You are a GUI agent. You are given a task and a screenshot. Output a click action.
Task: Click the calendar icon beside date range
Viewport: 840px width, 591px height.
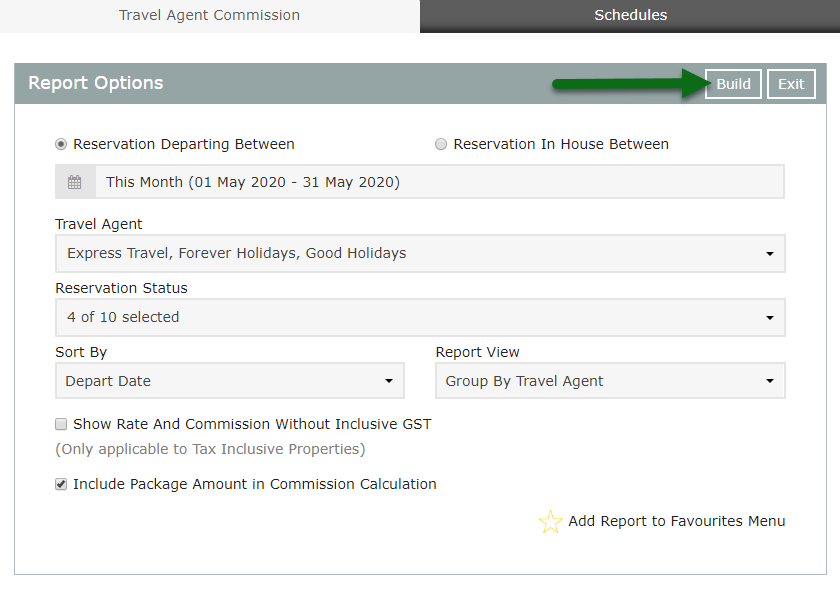75,182
